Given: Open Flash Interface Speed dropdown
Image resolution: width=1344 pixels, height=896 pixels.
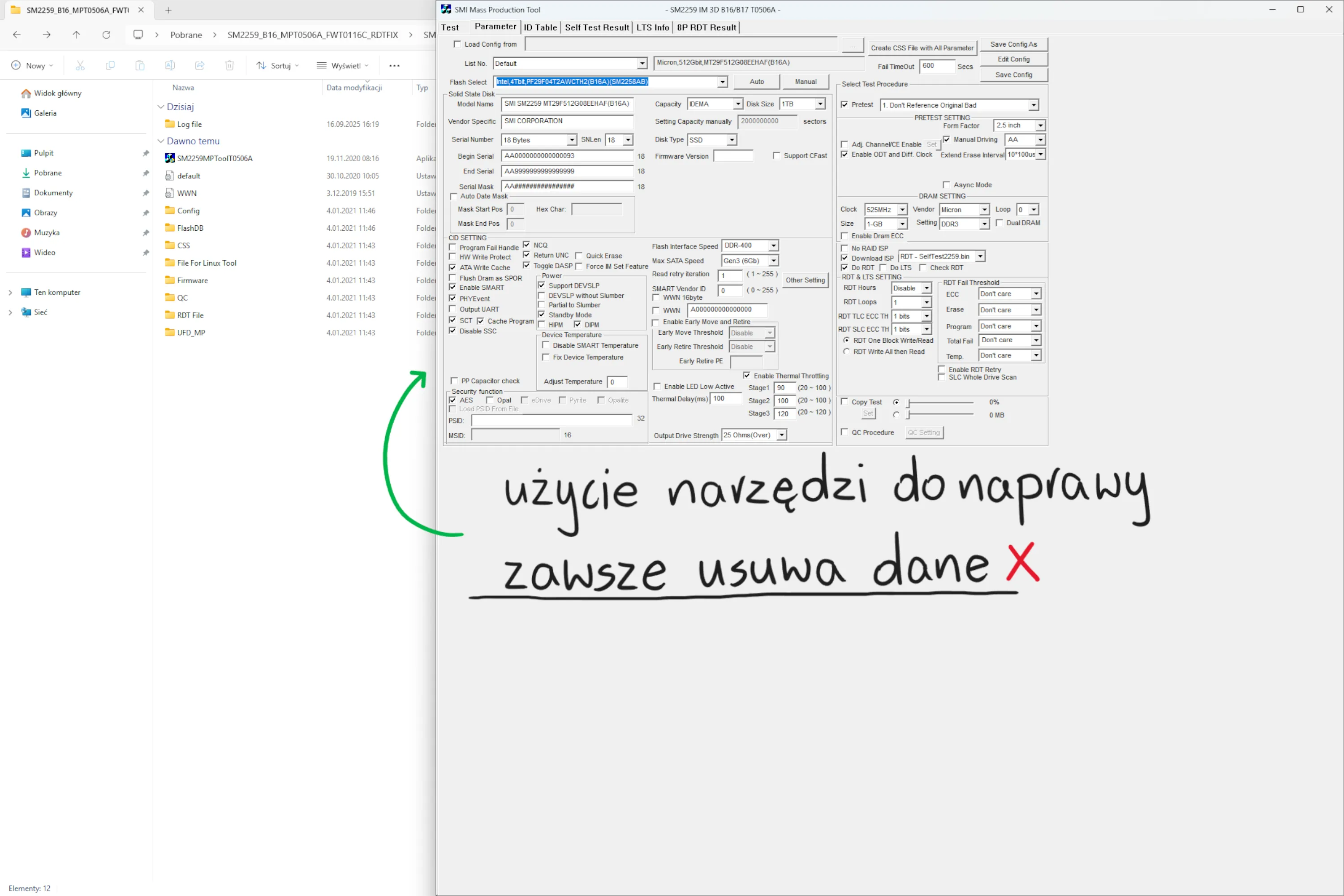Looking at the screenshot, I should pyautogui.click(x=773, y=246).
